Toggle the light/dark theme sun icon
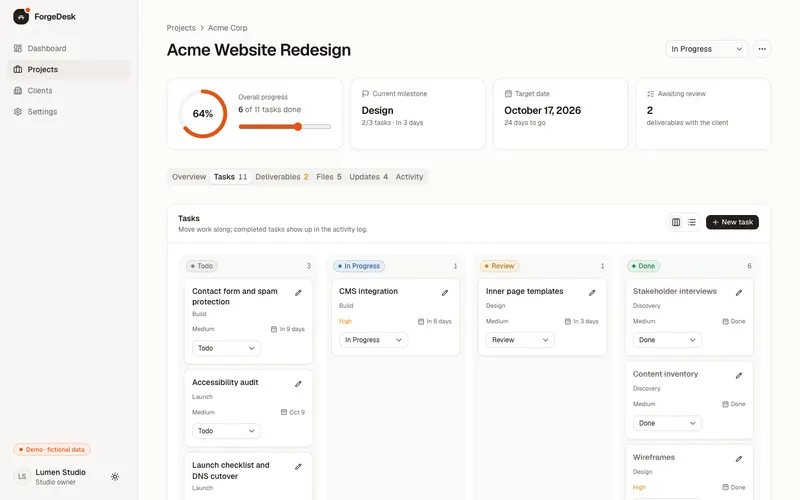This screenshot has height=500, width=800. click(x=115, y=477)
